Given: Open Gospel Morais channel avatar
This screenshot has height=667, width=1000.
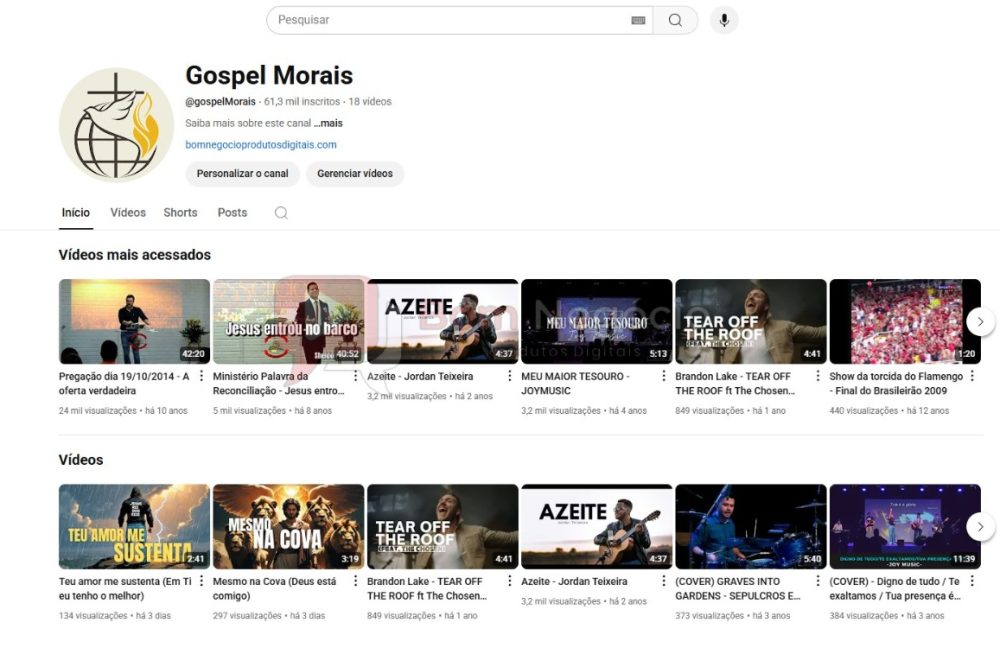Looking at the screenshot, I should click(x=116, y=125).
